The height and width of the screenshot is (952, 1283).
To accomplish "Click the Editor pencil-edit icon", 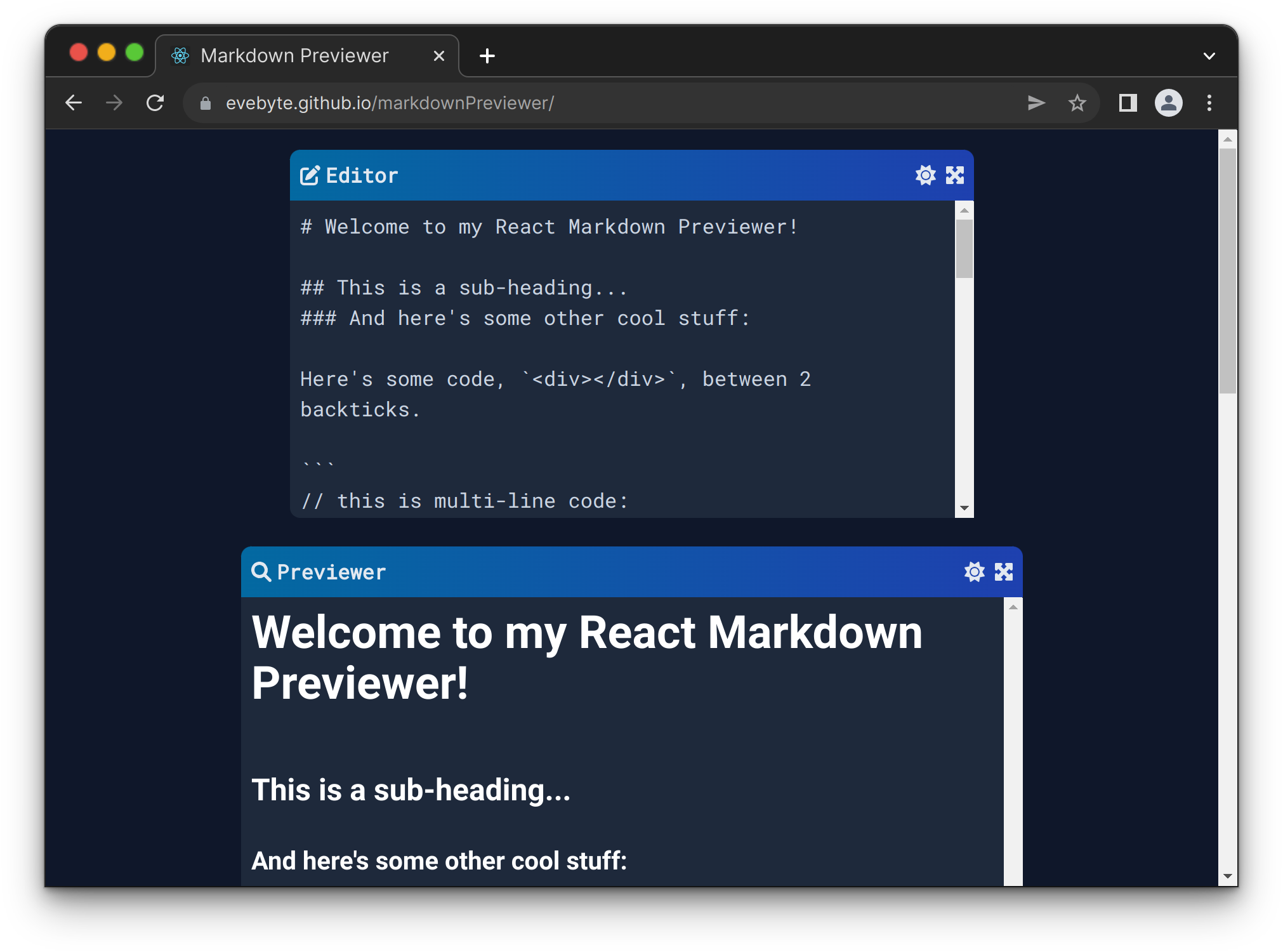I will [310, 175].
